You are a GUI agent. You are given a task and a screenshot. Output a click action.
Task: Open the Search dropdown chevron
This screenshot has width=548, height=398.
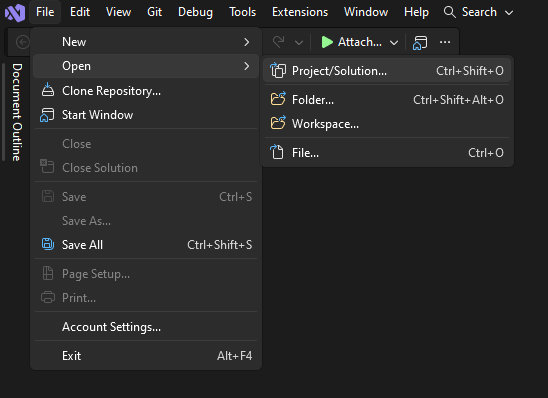[x=509, y=13]
